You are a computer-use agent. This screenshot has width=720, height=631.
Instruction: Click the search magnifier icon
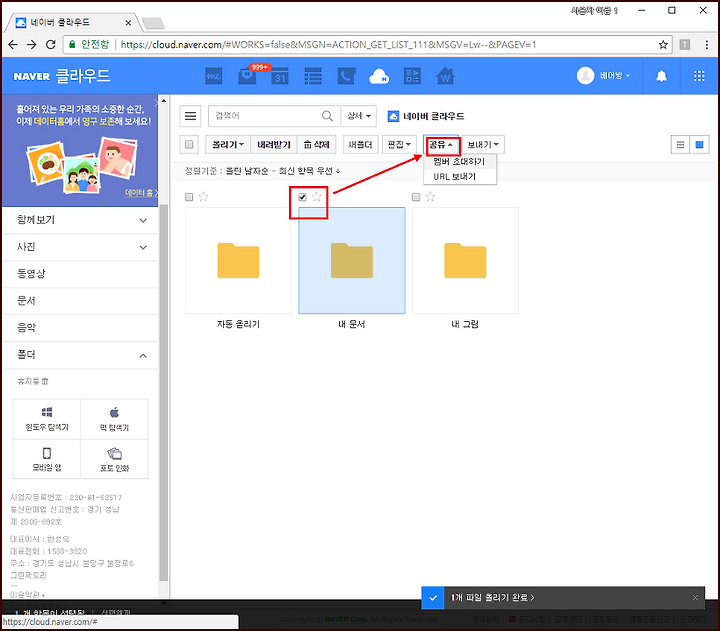327,116
